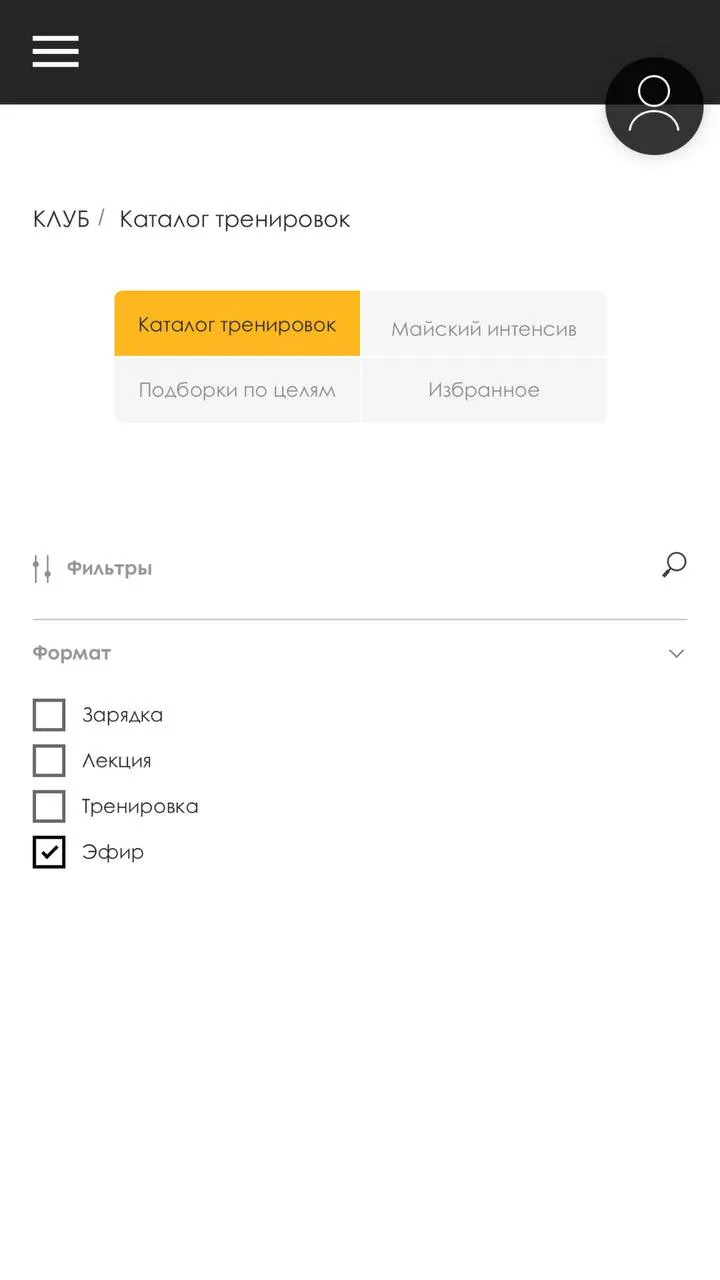This screenshot has height=1280, width=720.
Task: Click the Лекция option label
Action: pyautogui.click(x=117, y=761)
